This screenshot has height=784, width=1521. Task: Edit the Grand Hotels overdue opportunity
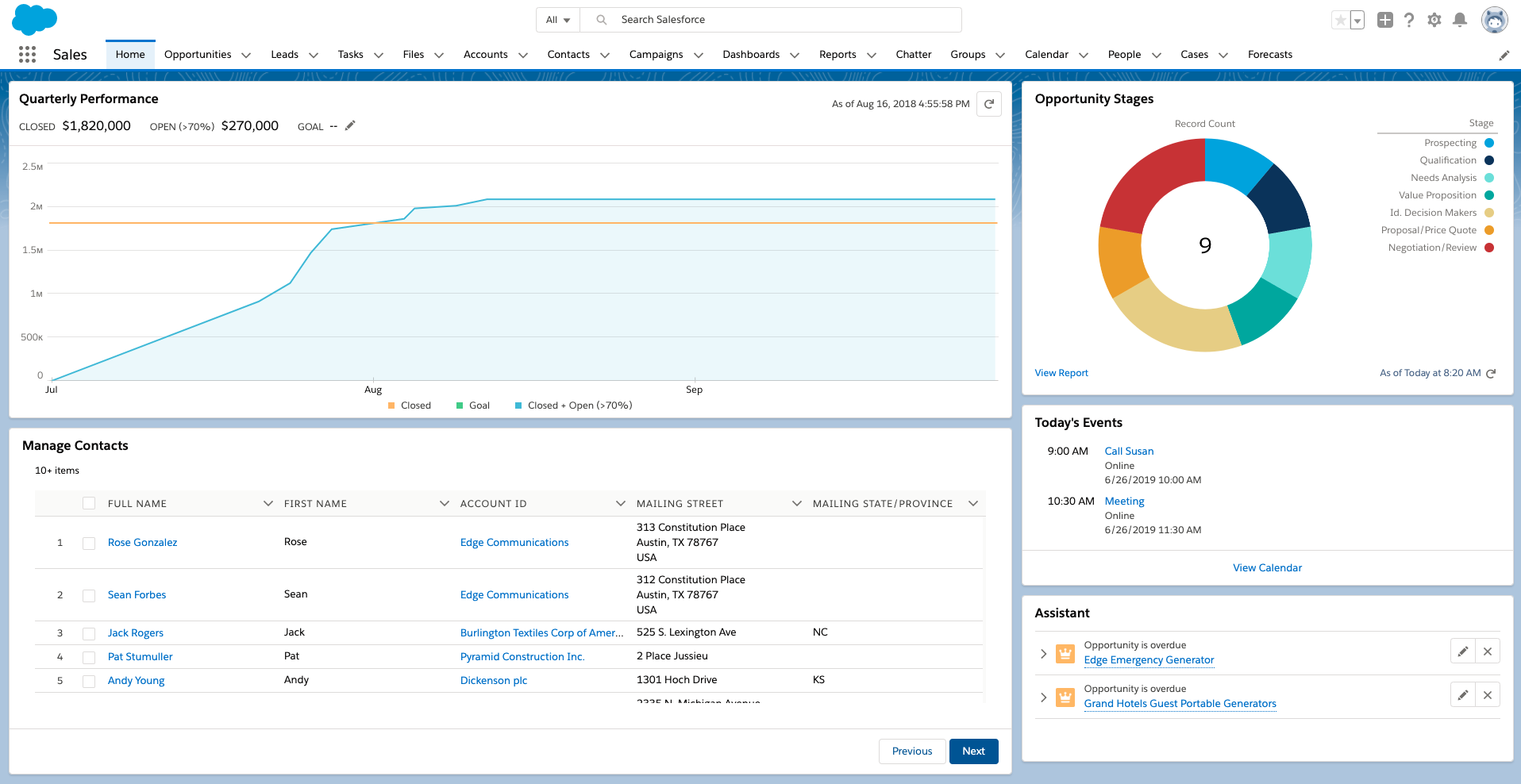click(1462, 695)
